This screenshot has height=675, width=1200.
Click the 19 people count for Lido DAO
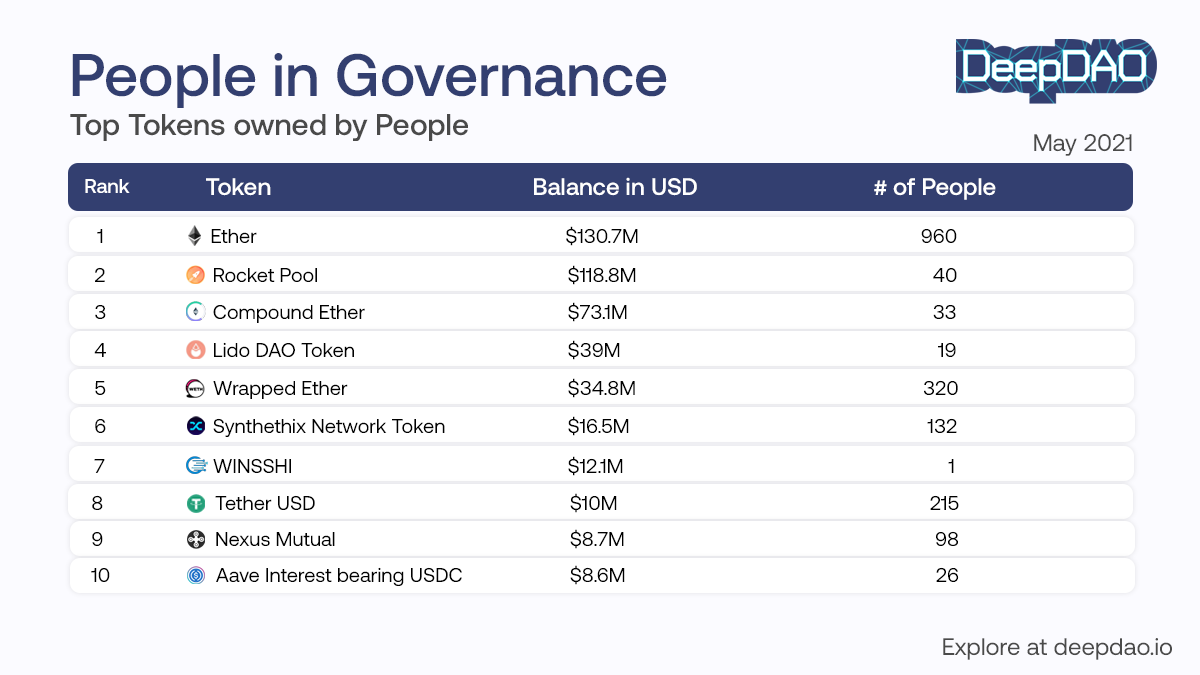click(x=947, y=350)
